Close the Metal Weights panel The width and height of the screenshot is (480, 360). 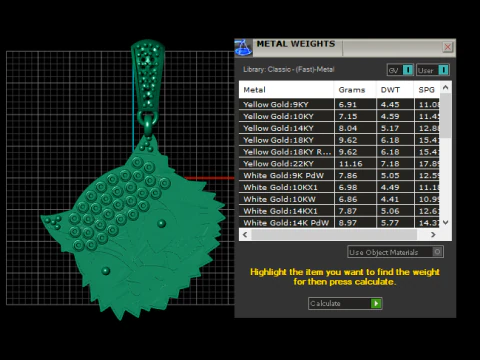pos(448,47)
